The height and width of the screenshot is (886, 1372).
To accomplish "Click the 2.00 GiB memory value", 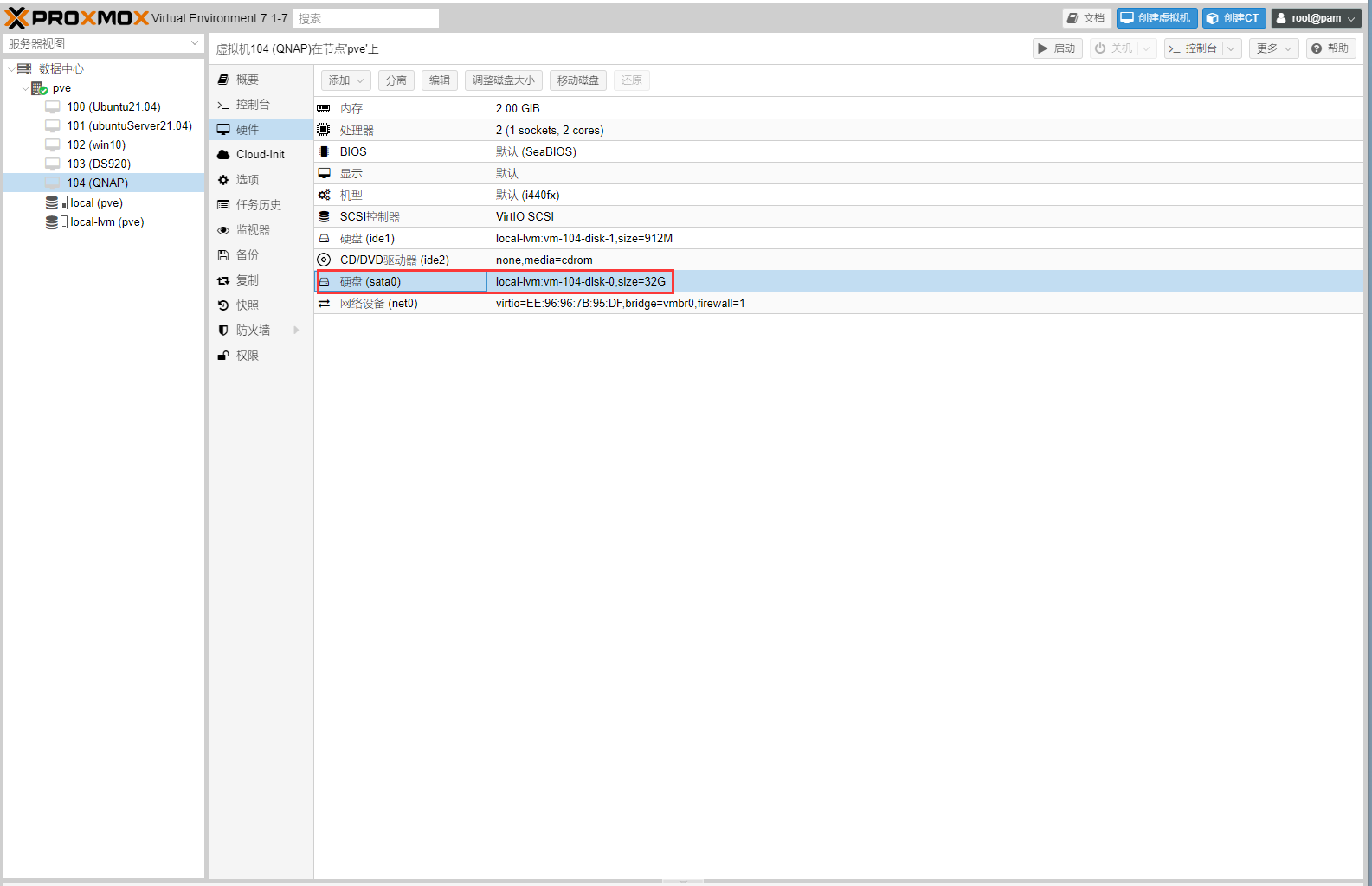I will 518,109.
